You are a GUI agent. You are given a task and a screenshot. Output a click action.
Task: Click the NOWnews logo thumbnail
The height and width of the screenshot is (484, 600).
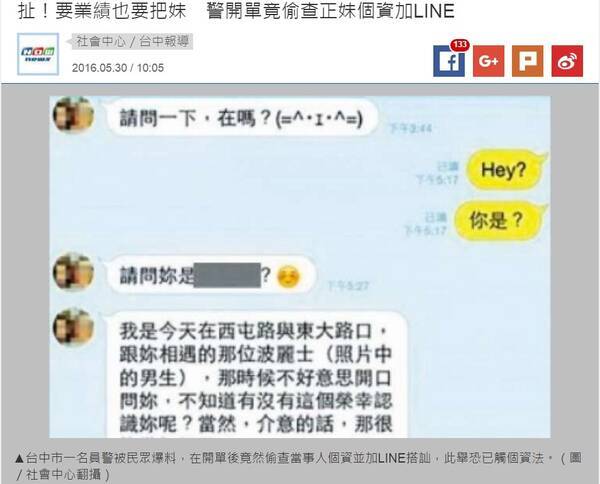38,54
